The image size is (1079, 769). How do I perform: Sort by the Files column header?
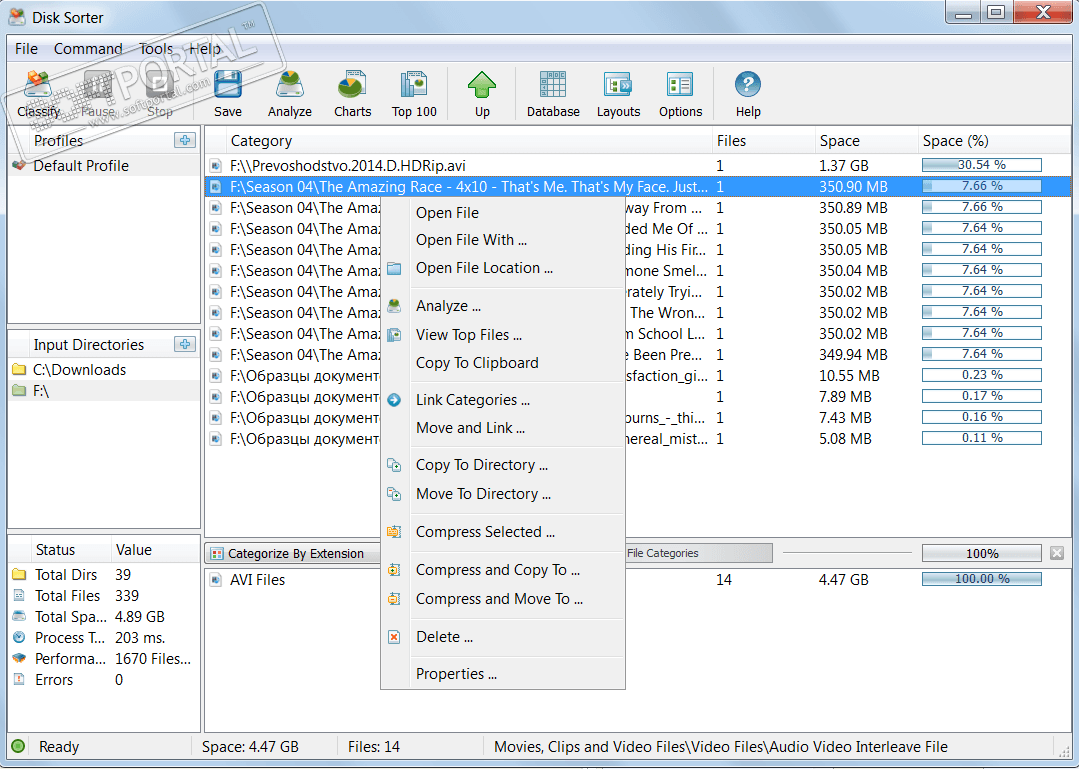[763, 140]
